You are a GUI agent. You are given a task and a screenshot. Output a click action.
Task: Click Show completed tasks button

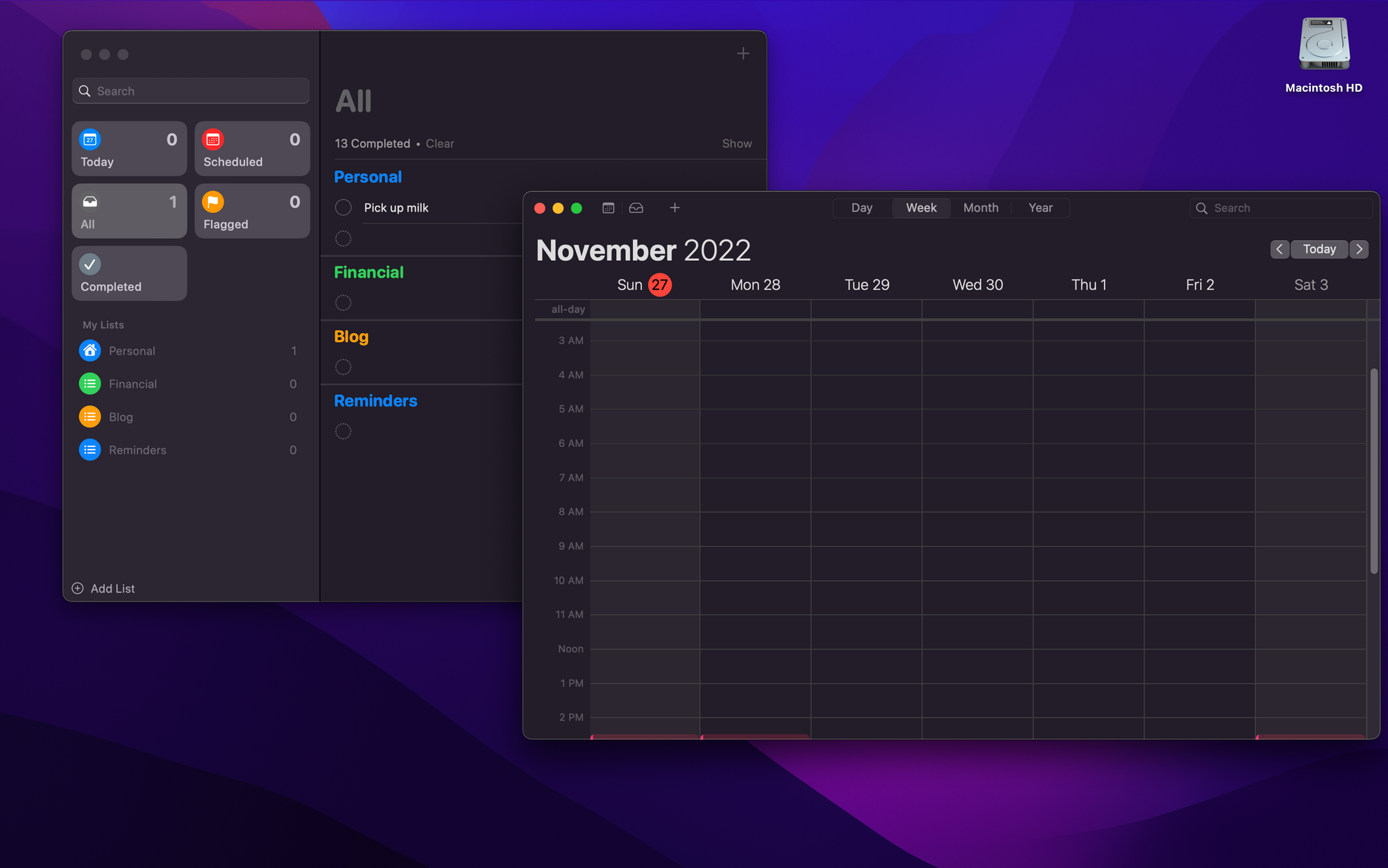click(x=736, y=143)
